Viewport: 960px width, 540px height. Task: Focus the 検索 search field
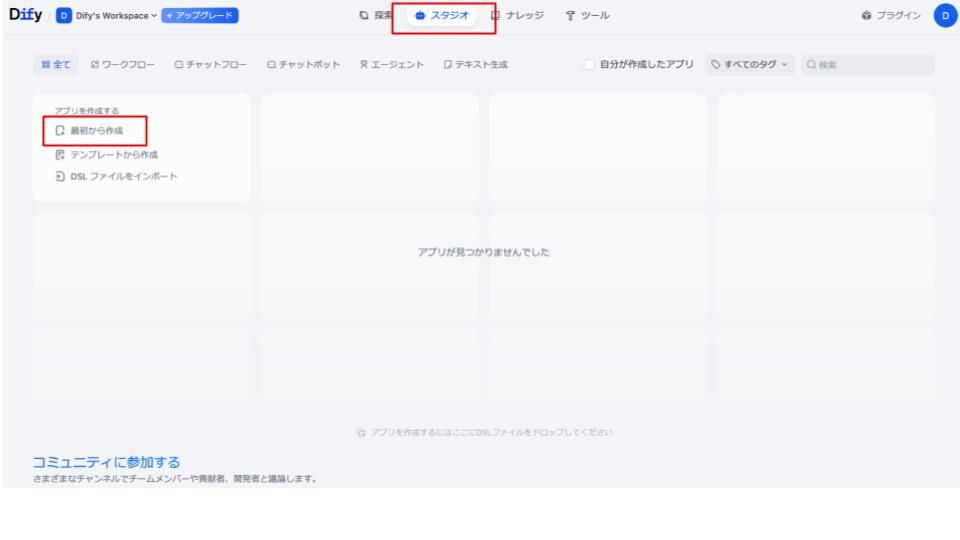[x=870, y=65]
